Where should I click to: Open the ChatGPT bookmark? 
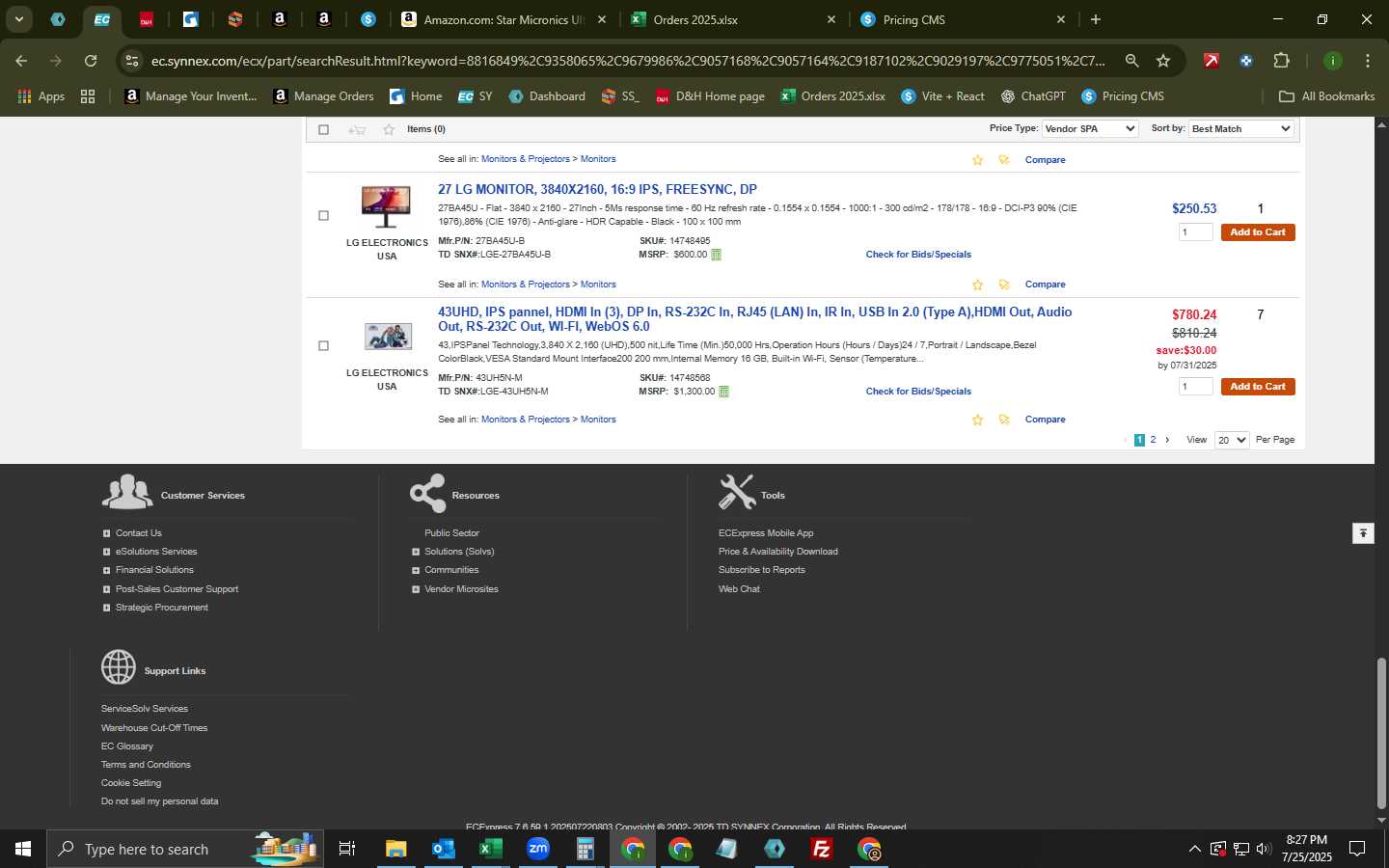(1033, 96)
